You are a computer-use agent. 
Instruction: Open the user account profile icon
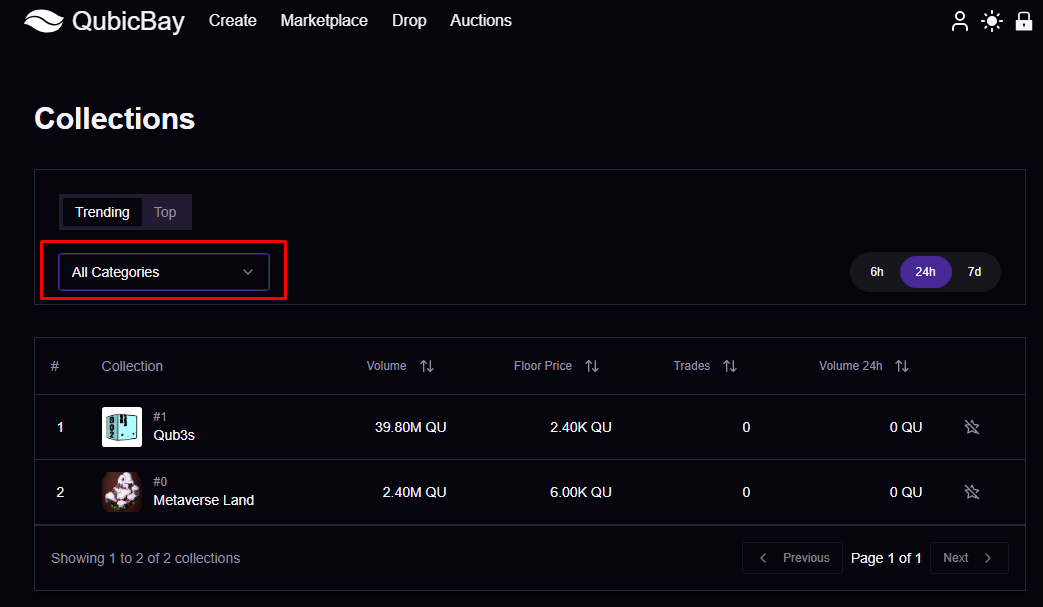960,21
